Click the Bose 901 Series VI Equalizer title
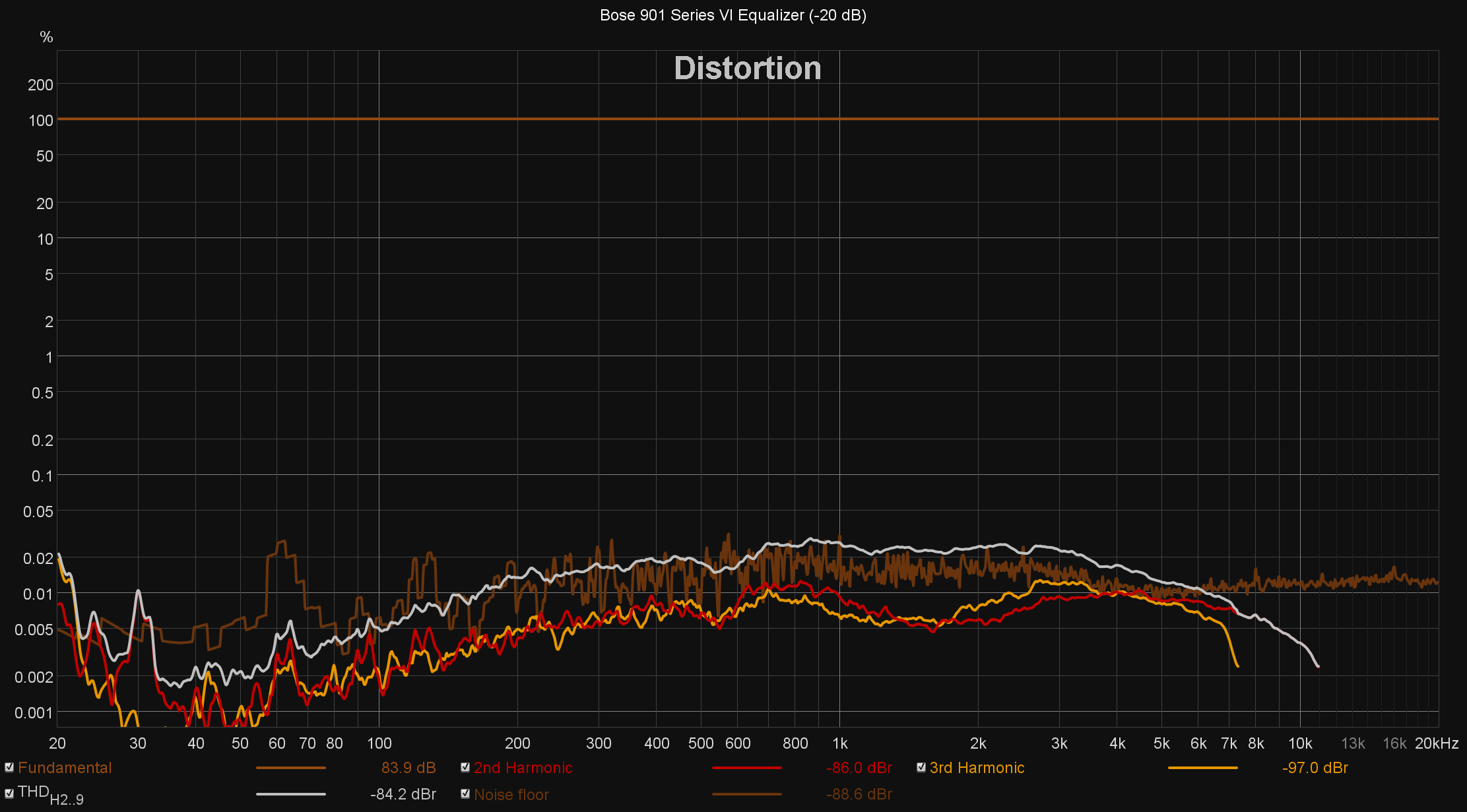 (733, 15)
